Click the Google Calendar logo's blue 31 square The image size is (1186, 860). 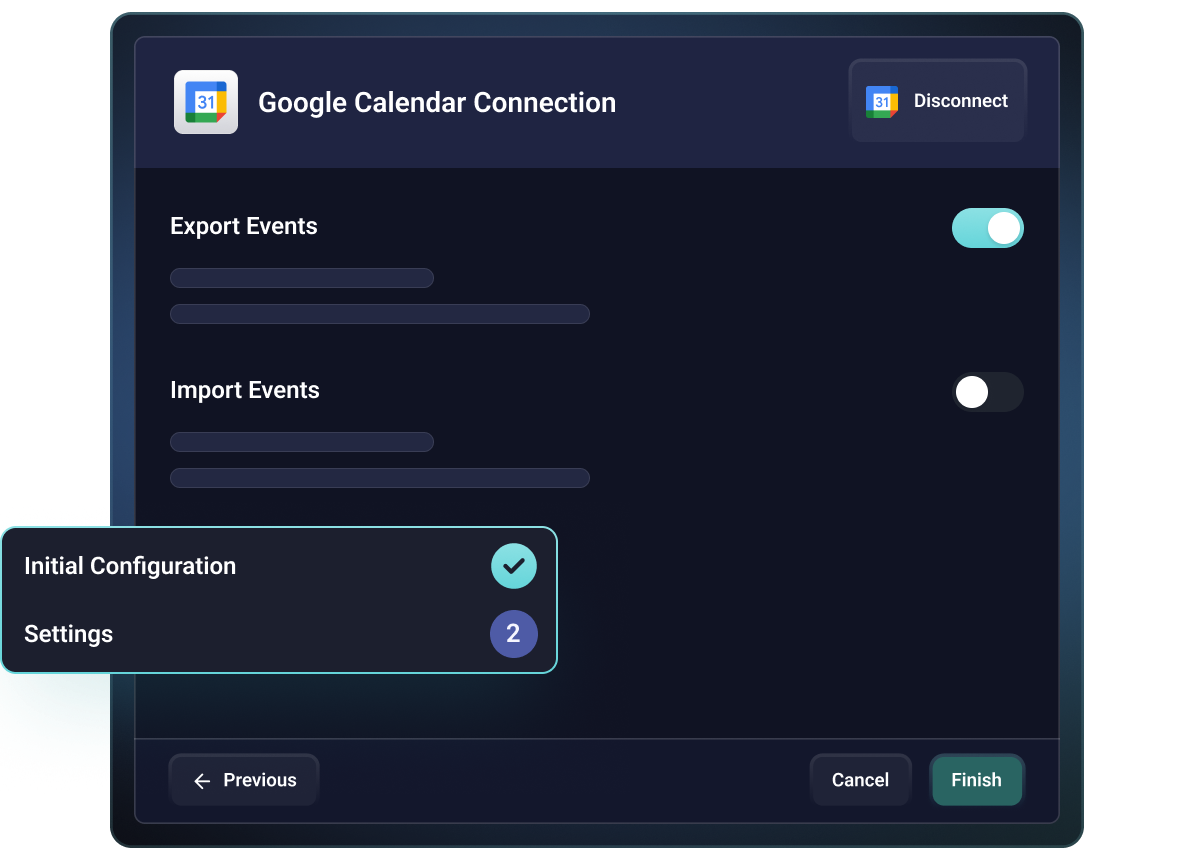pos(205,101)
